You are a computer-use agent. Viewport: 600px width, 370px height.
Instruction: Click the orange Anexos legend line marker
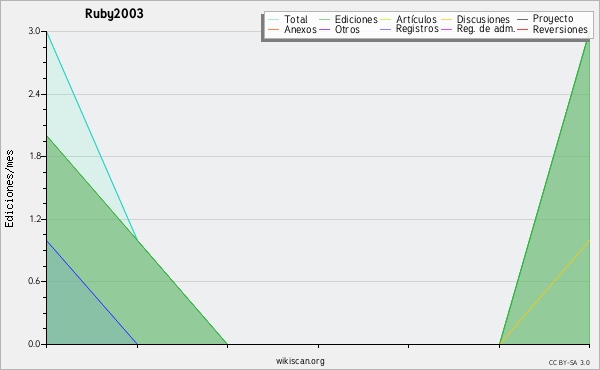(x=274, y=29)
